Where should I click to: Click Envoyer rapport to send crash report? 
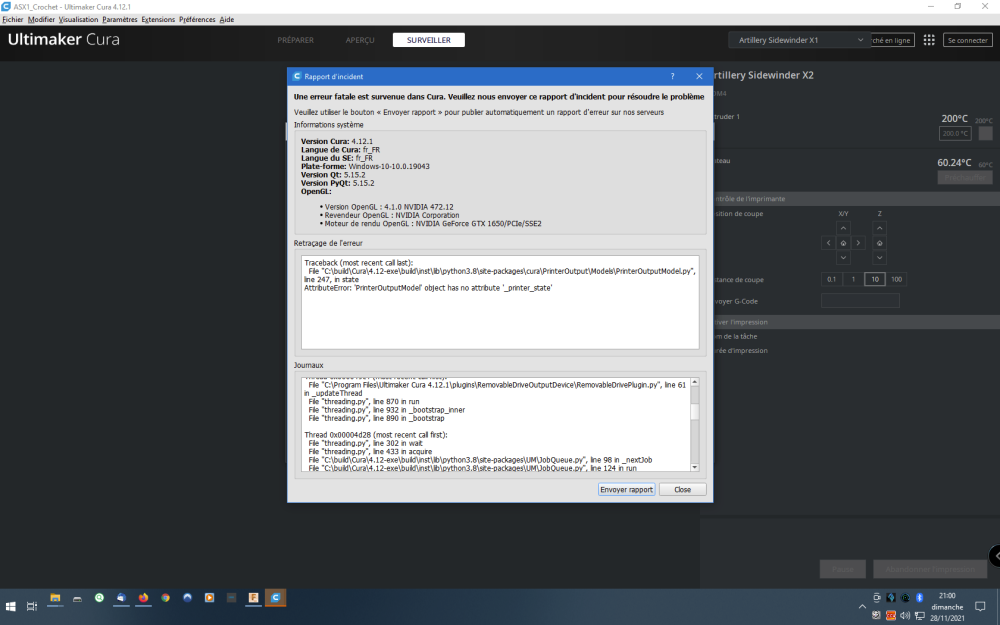click(x=626, y=489)
